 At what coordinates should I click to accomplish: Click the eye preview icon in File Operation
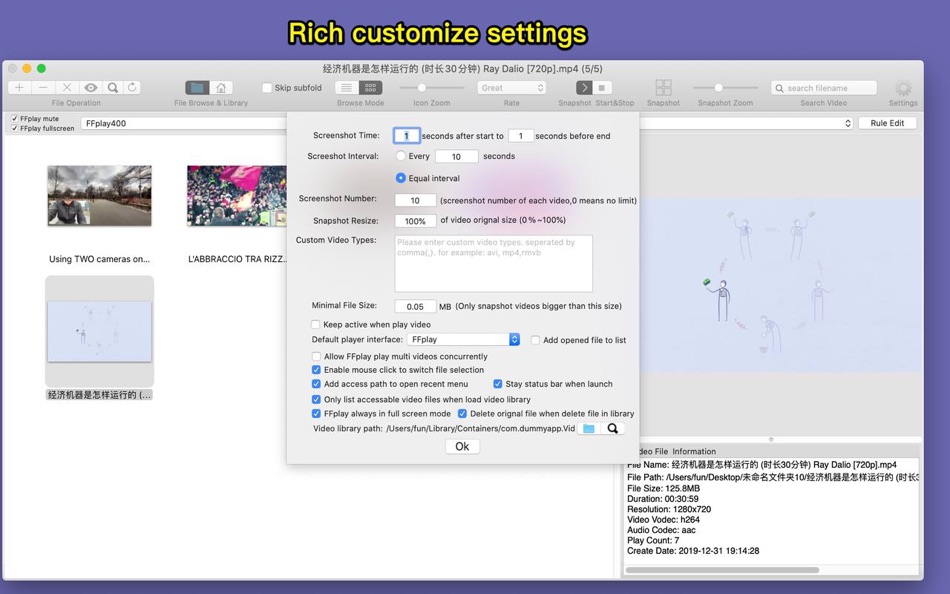point(90,87)
